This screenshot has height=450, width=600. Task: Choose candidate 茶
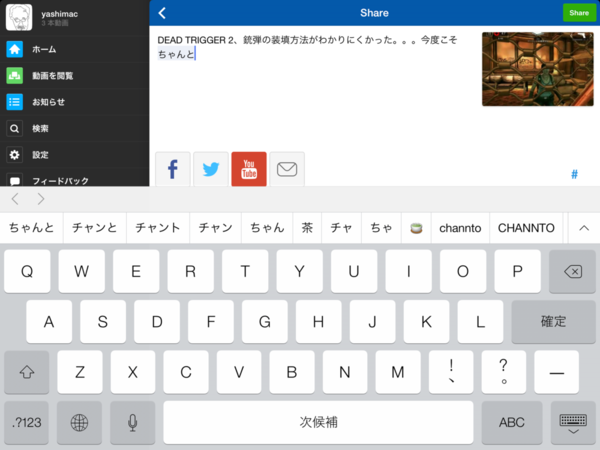(307, 228)
